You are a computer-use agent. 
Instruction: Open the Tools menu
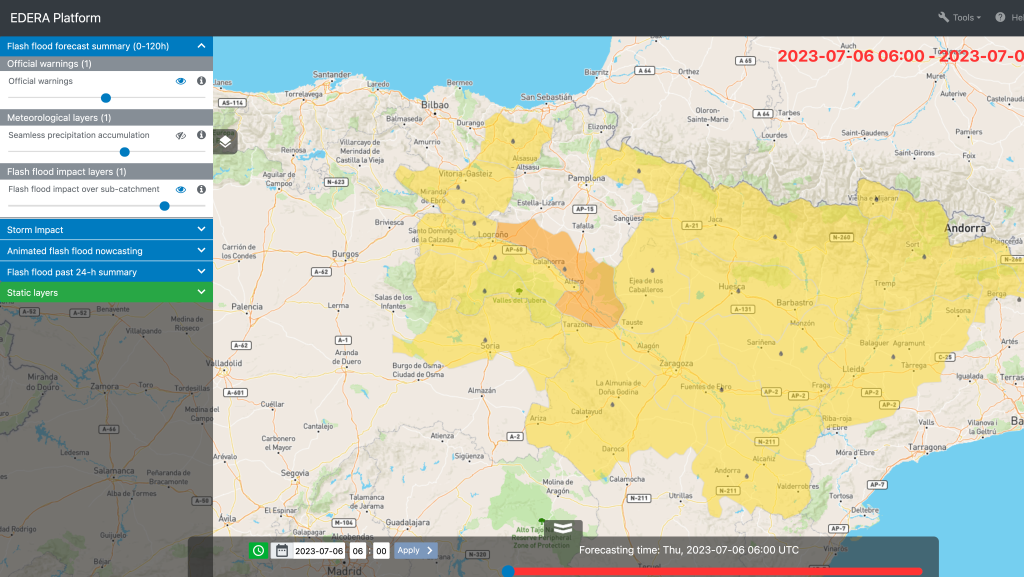959,17
